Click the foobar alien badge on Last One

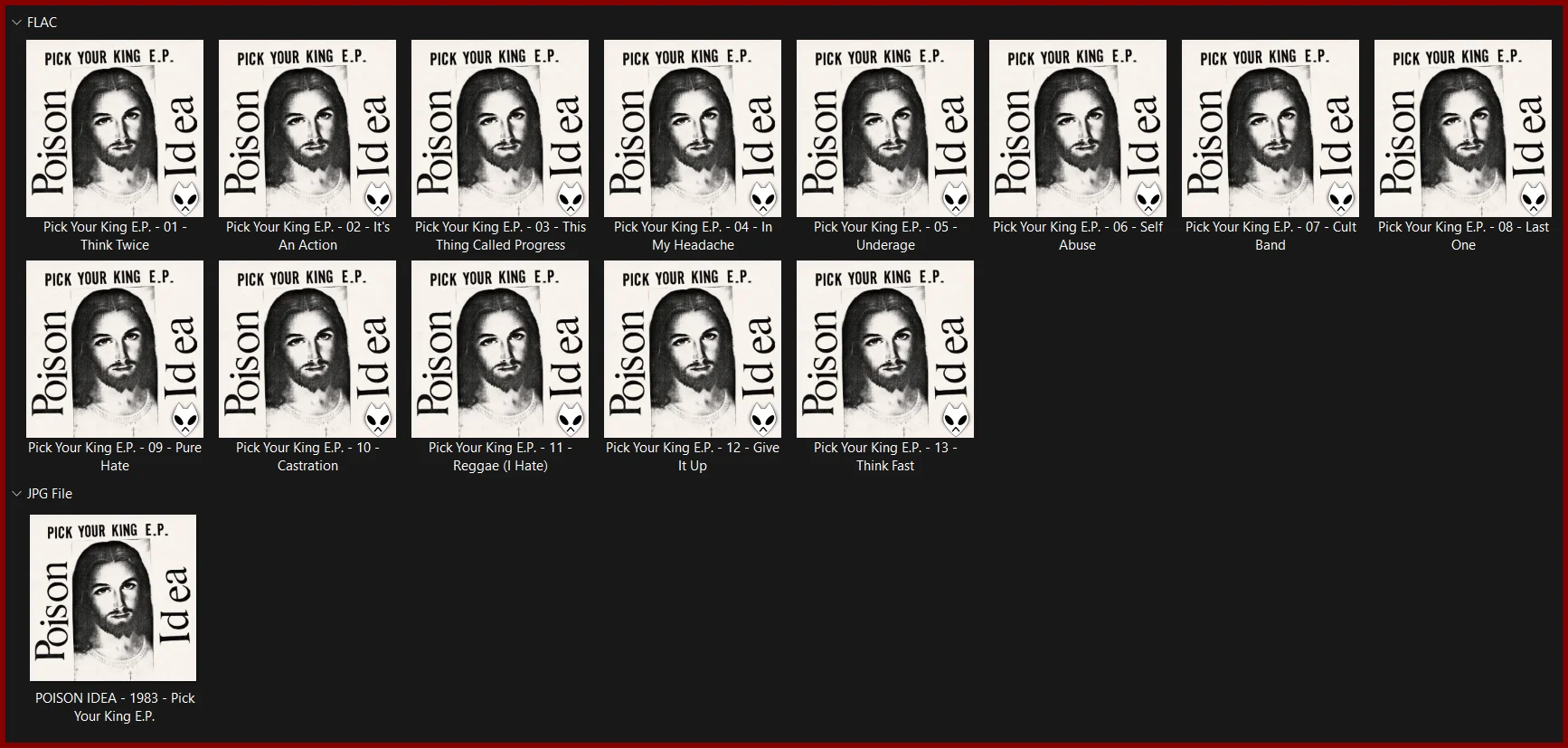point(1534,197)
